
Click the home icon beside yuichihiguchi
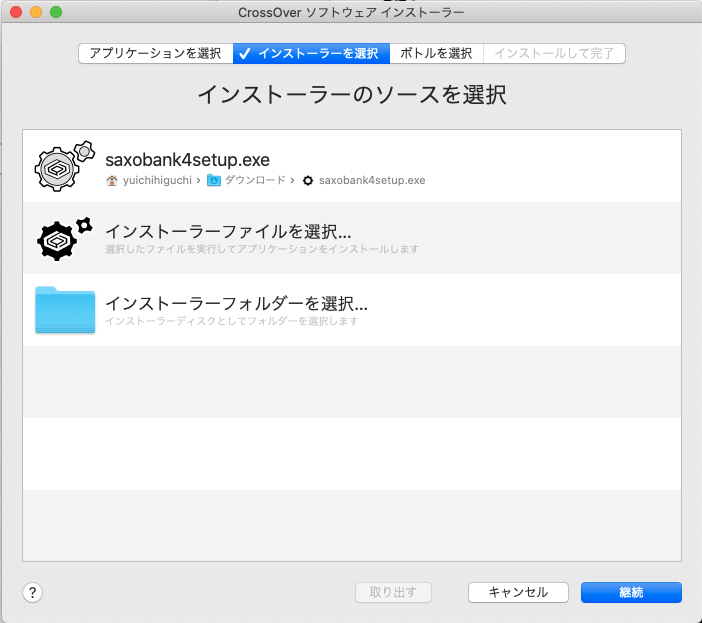coord(111,180)
